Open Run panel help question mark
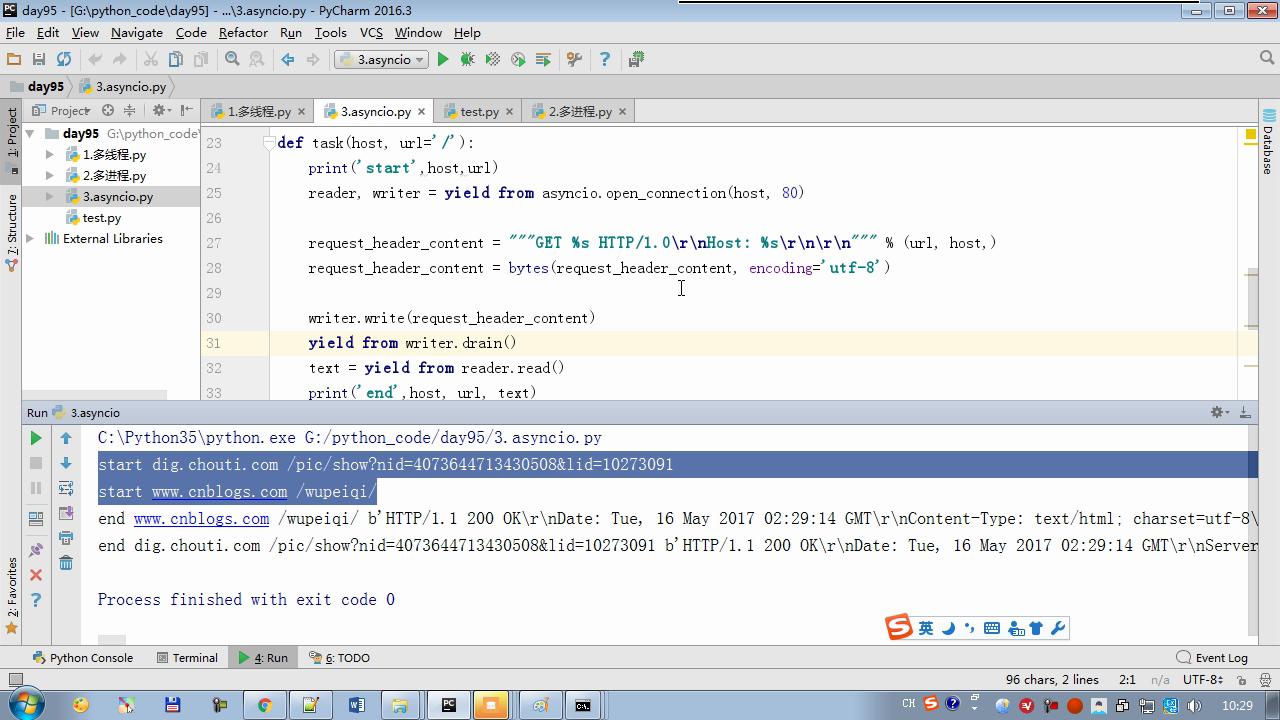This screenshot has height=720, width=1280. [x=36, y=600]
